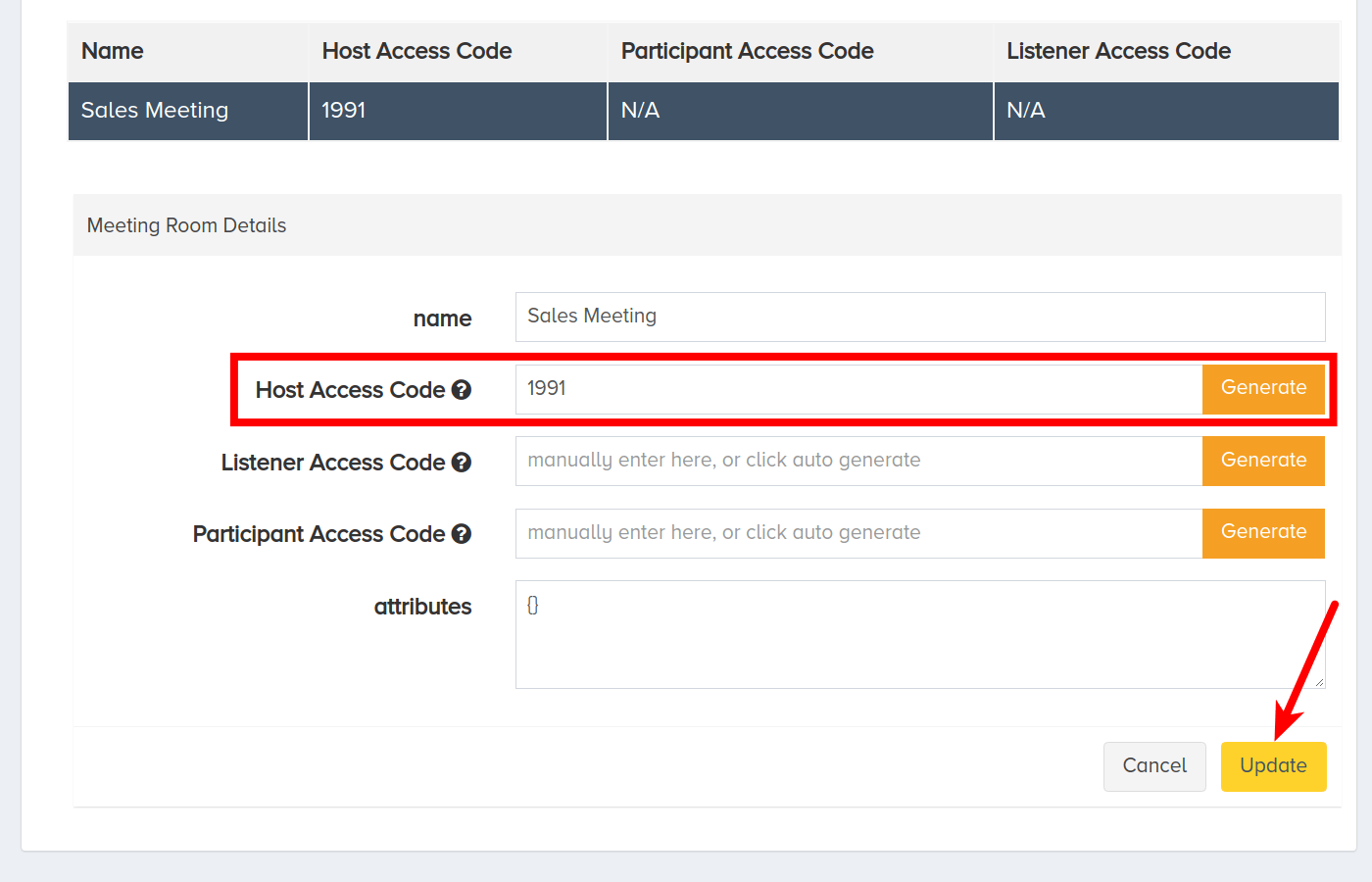Click the Update button
The image size is (1372, 882).
pyautogui.click(x=1273, y=766)
